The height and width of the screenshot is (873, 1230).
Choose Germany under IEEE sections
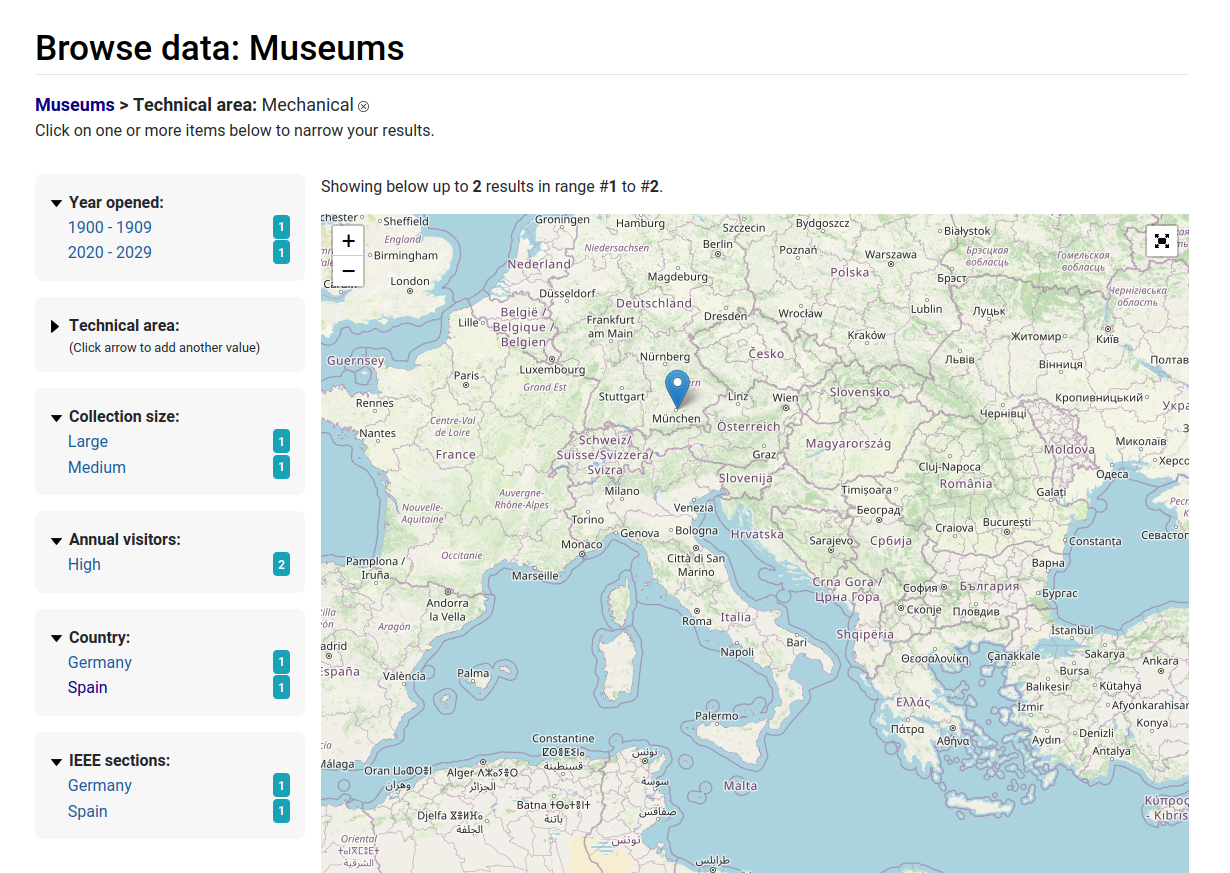[100, 785]
